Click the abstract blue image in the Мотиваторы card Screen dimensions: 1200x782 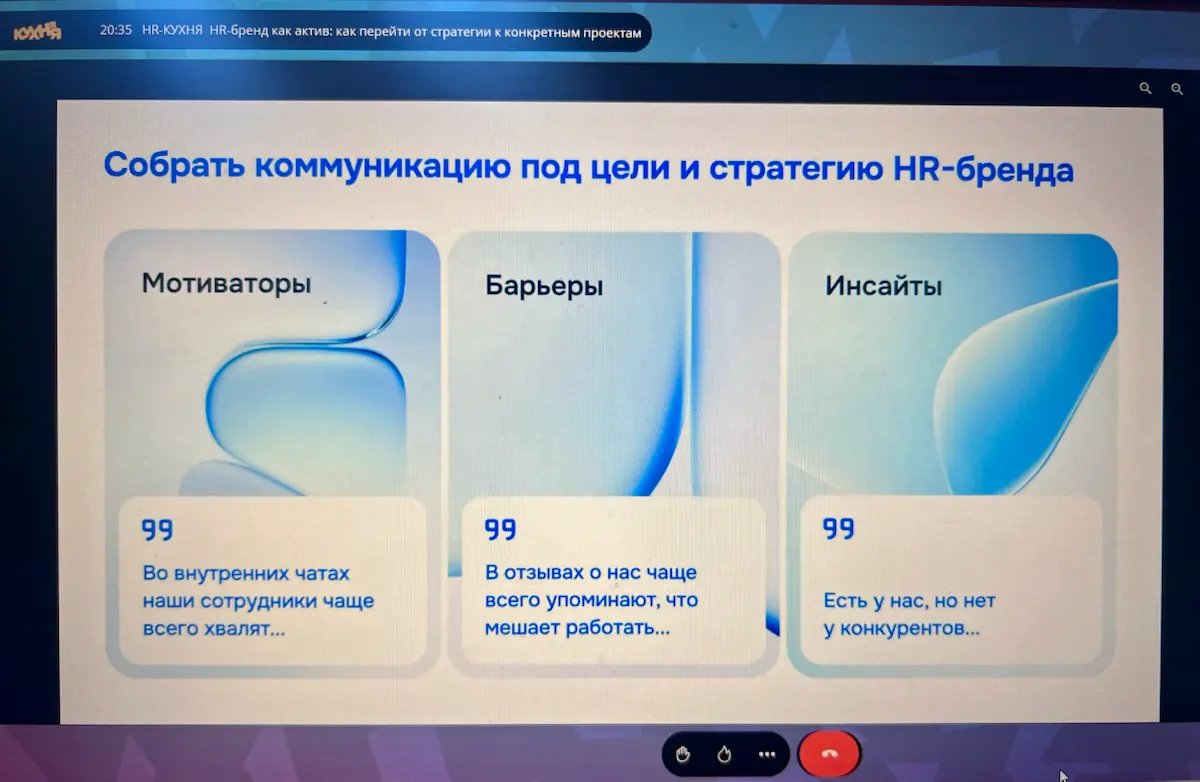point(272,362)
